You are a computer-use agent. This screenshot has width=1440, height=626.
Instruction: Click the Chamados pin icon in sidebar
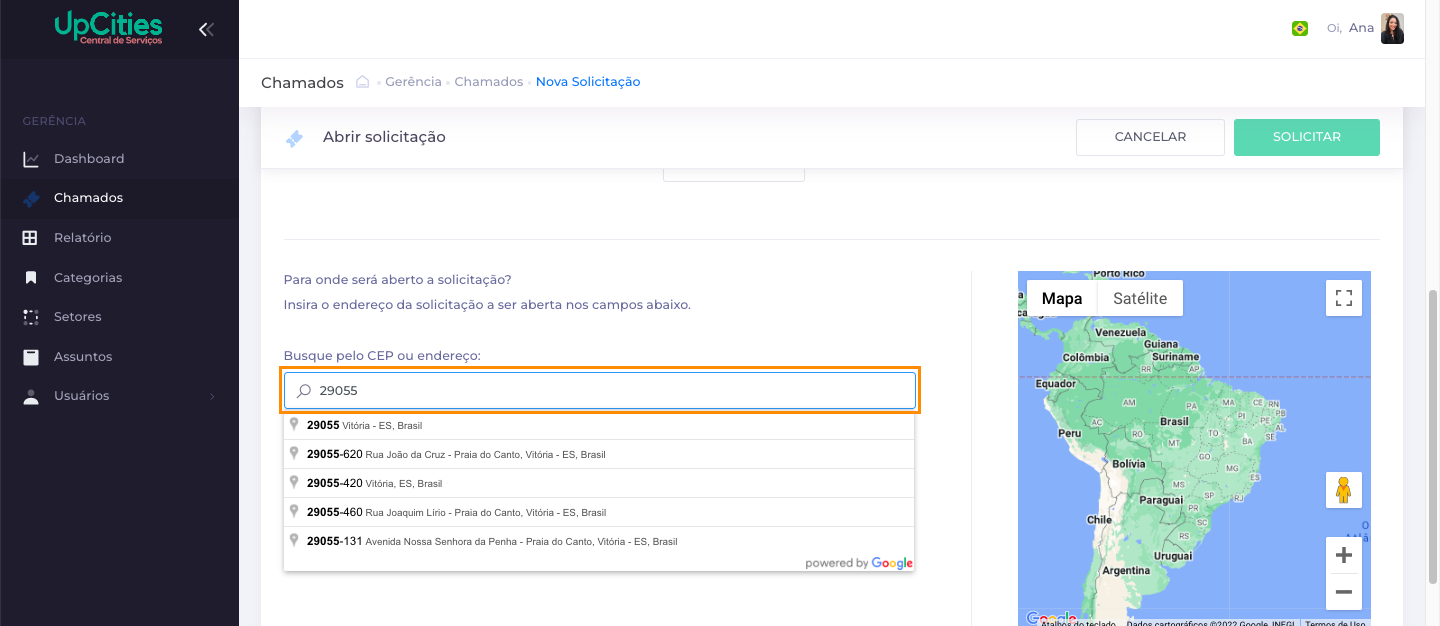31,198
